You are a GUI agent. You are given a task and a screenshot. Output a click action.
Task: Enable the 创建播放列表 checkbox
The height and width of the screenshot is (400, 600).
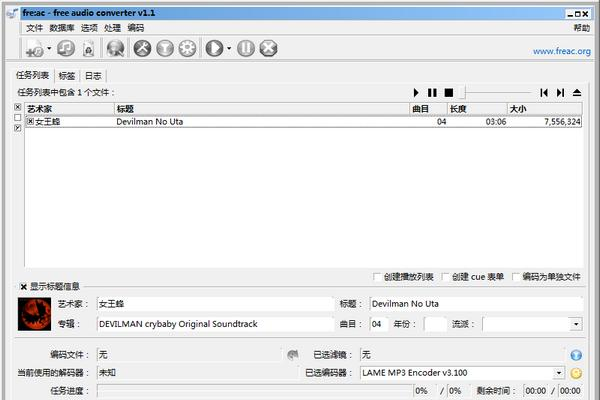(377, 277)
